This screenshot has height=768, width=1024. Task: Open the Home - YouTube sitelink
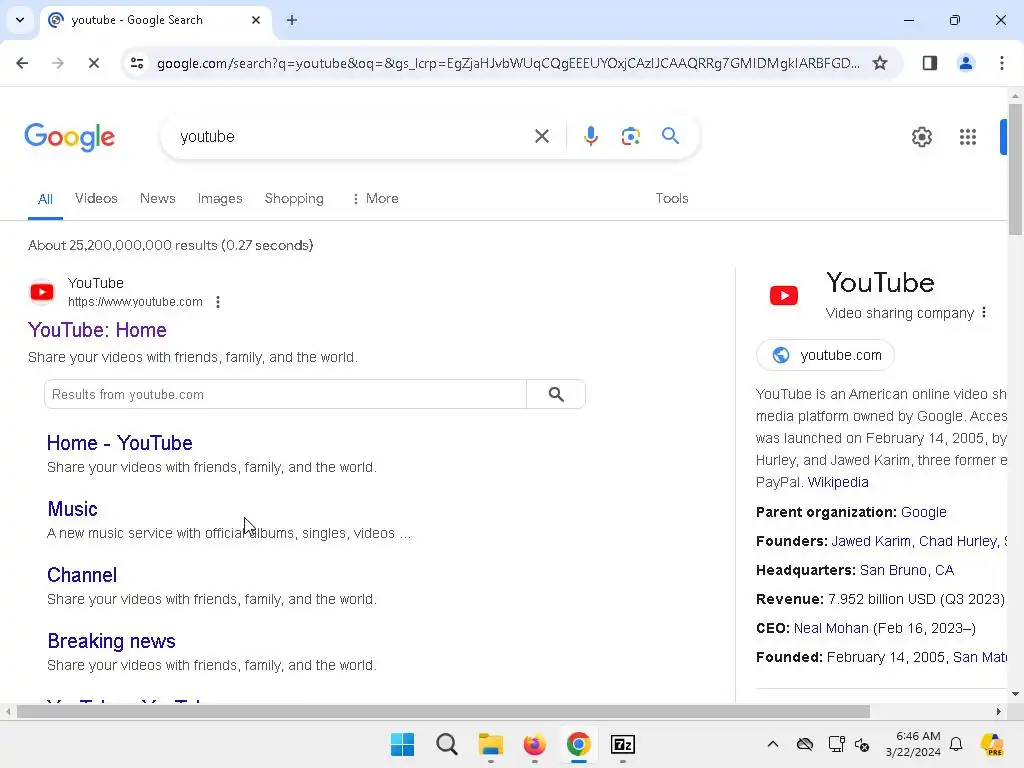click(120, 443)
